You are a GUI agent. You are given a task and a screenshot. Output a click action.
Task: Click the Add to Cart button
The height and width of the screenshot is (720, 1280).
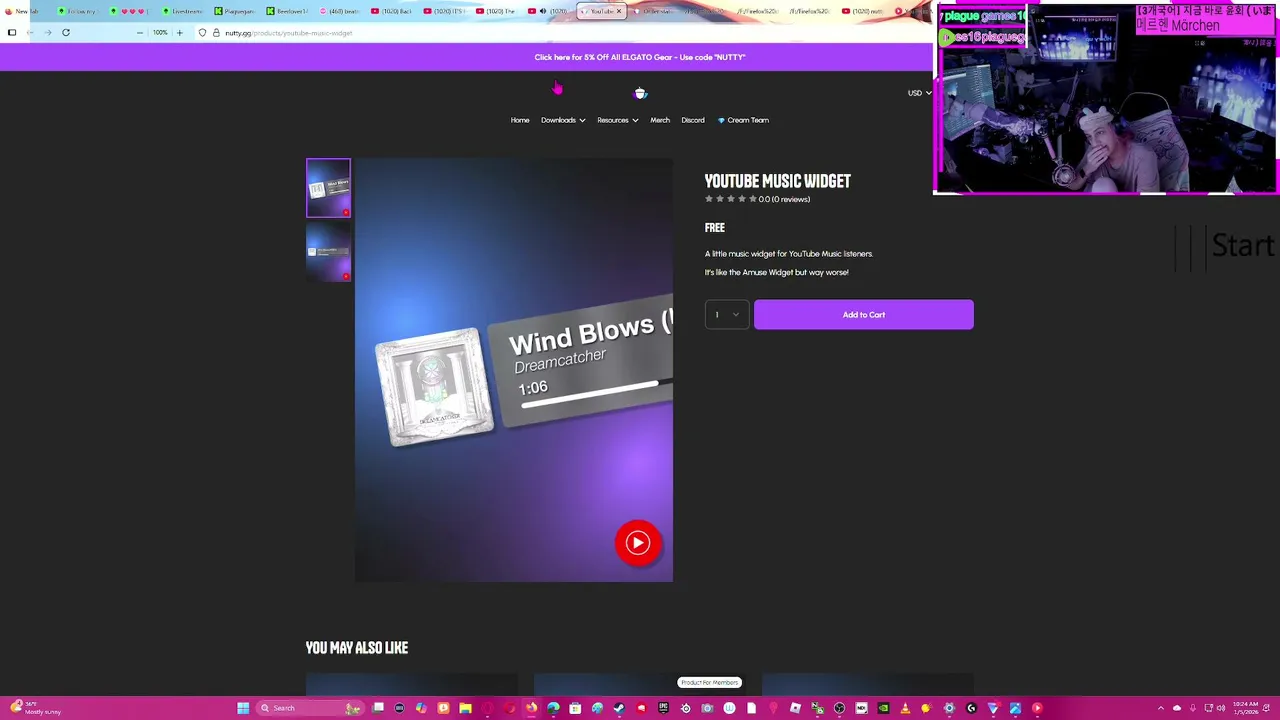pos(863,314)
